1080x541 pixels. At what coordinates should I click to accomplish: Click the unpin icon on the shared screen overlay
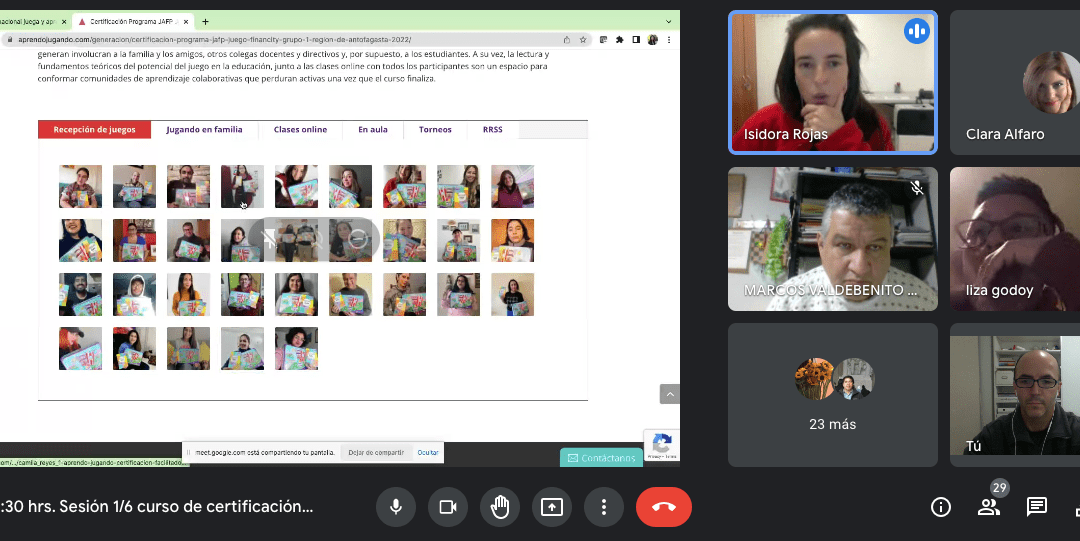[x=269, y=239]
